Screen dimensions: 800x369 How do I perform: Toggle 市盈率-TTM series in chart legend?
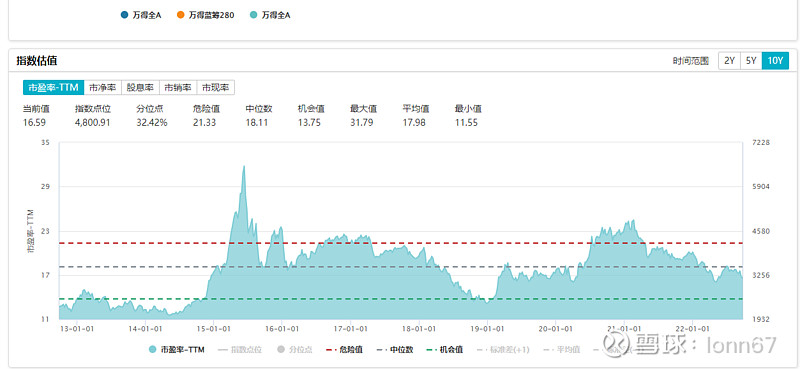[177, 350]
